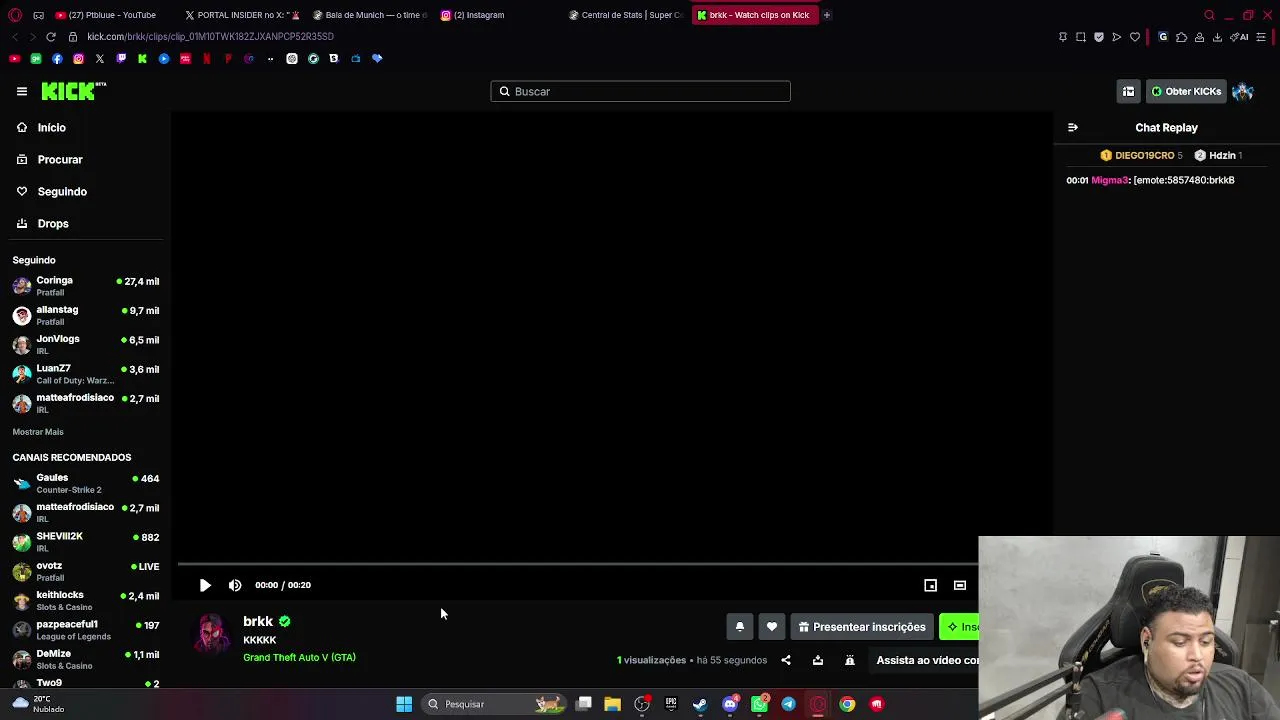Click the browser address bar URL

[x=210, y=37]
